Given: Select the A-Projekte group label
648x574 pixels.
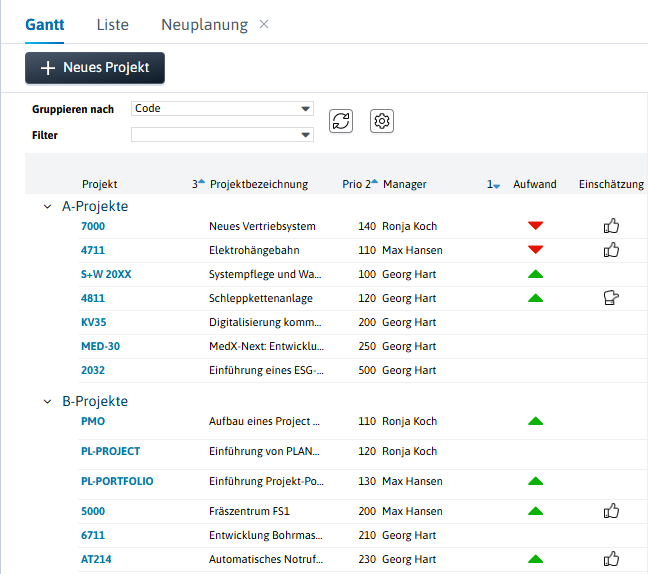Looking at the screenshot, I should [95, 206].
